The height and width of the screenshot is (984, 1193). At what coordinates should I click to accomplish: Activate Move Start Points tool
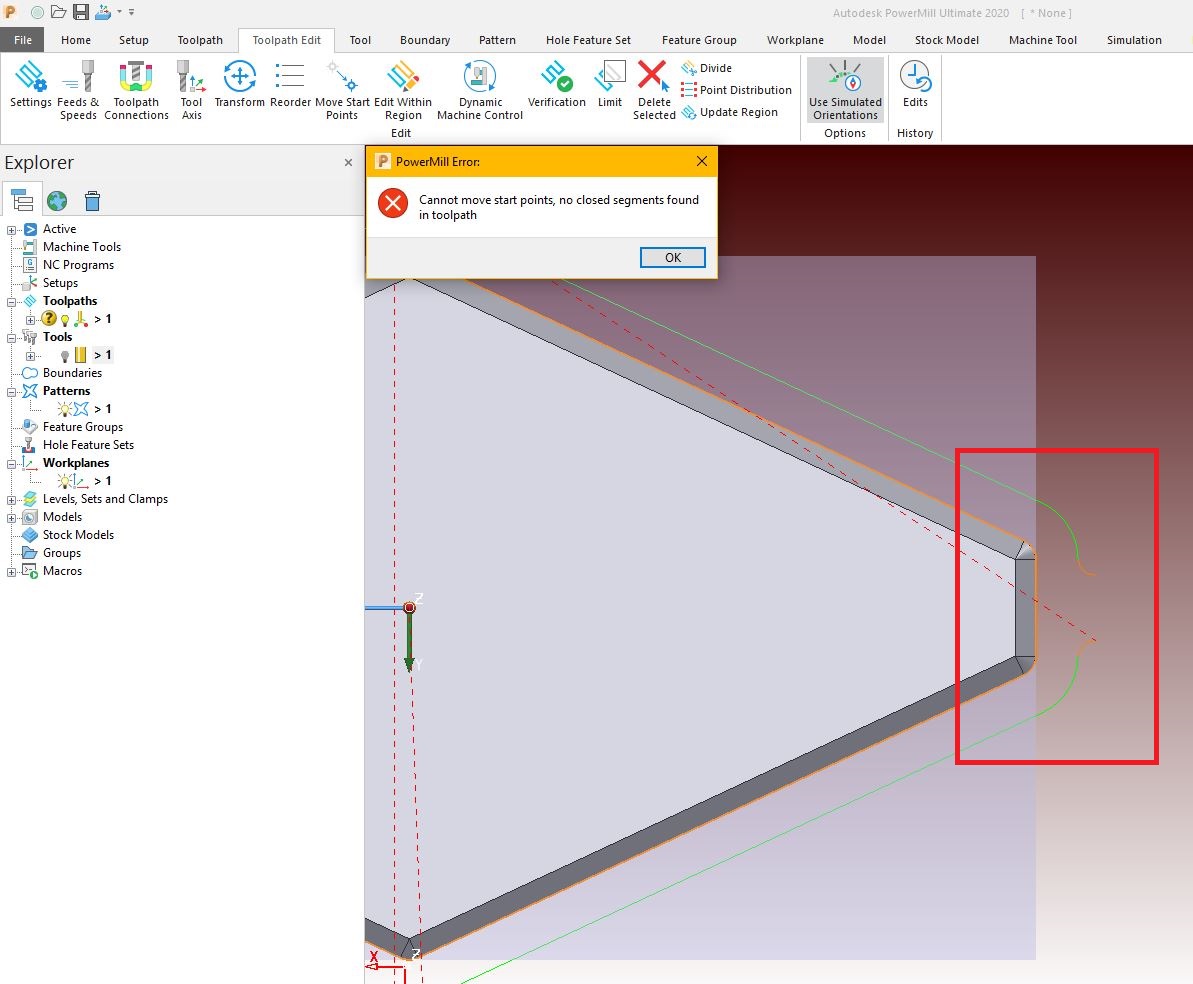(342, 91)
